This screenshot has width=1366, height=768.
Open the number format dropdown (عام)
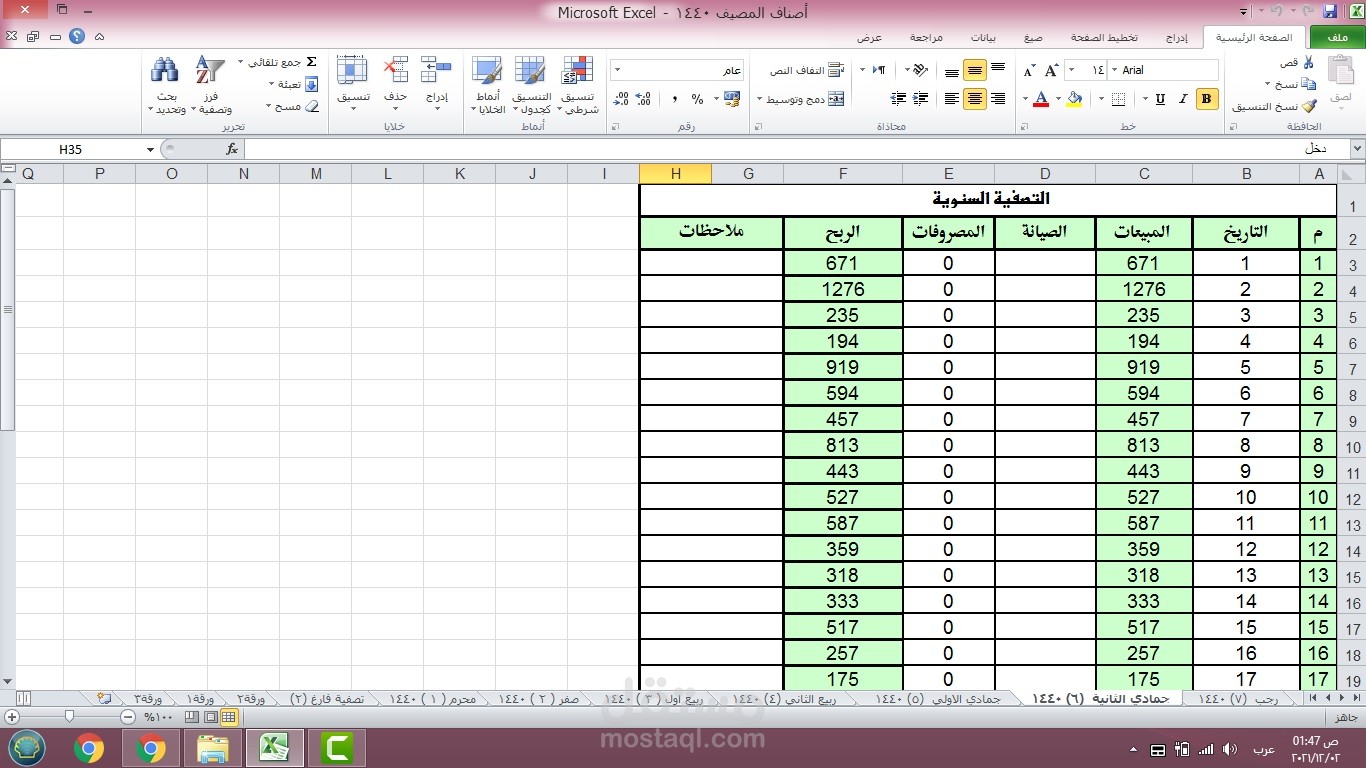616,70
